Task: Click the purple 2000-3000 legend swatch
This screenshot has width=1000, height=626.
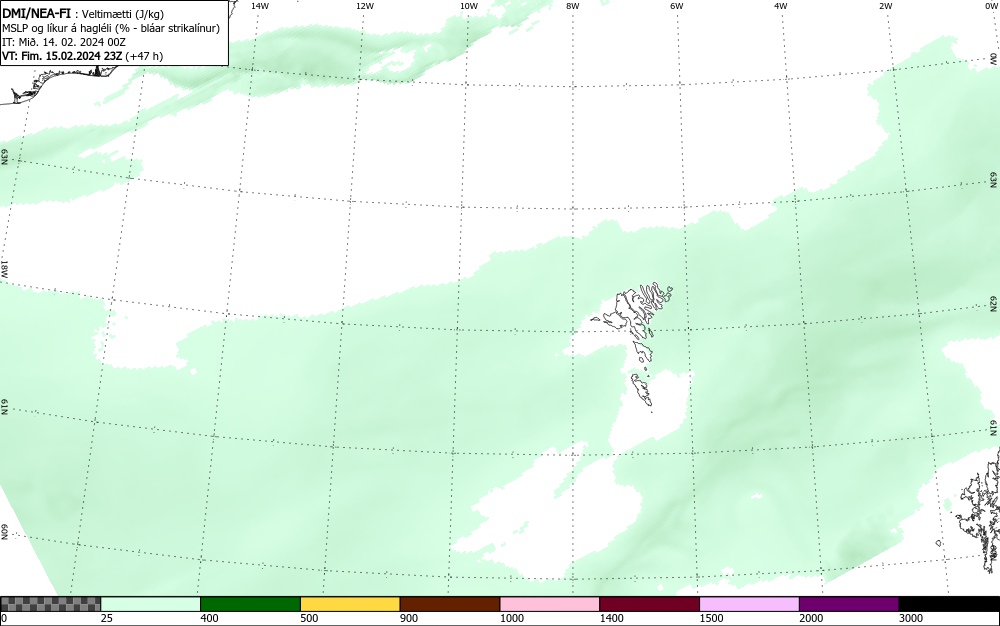Action: 849,604
